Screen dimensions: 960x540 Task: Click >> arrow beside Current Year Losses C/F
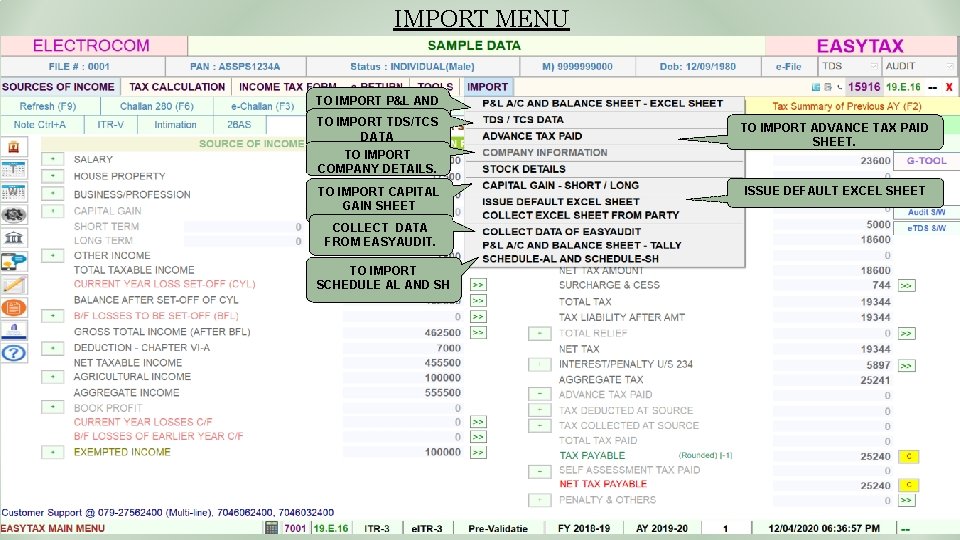[x=478, y=422]
